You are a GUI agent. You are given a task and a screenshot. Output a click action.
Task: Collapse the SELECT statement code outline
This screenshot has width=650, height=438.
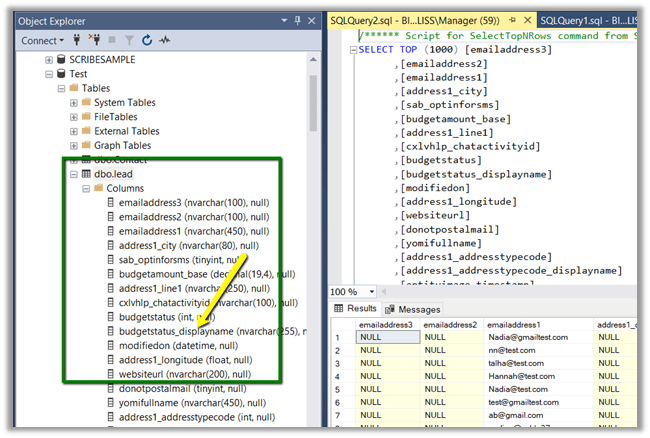[352, 49]
